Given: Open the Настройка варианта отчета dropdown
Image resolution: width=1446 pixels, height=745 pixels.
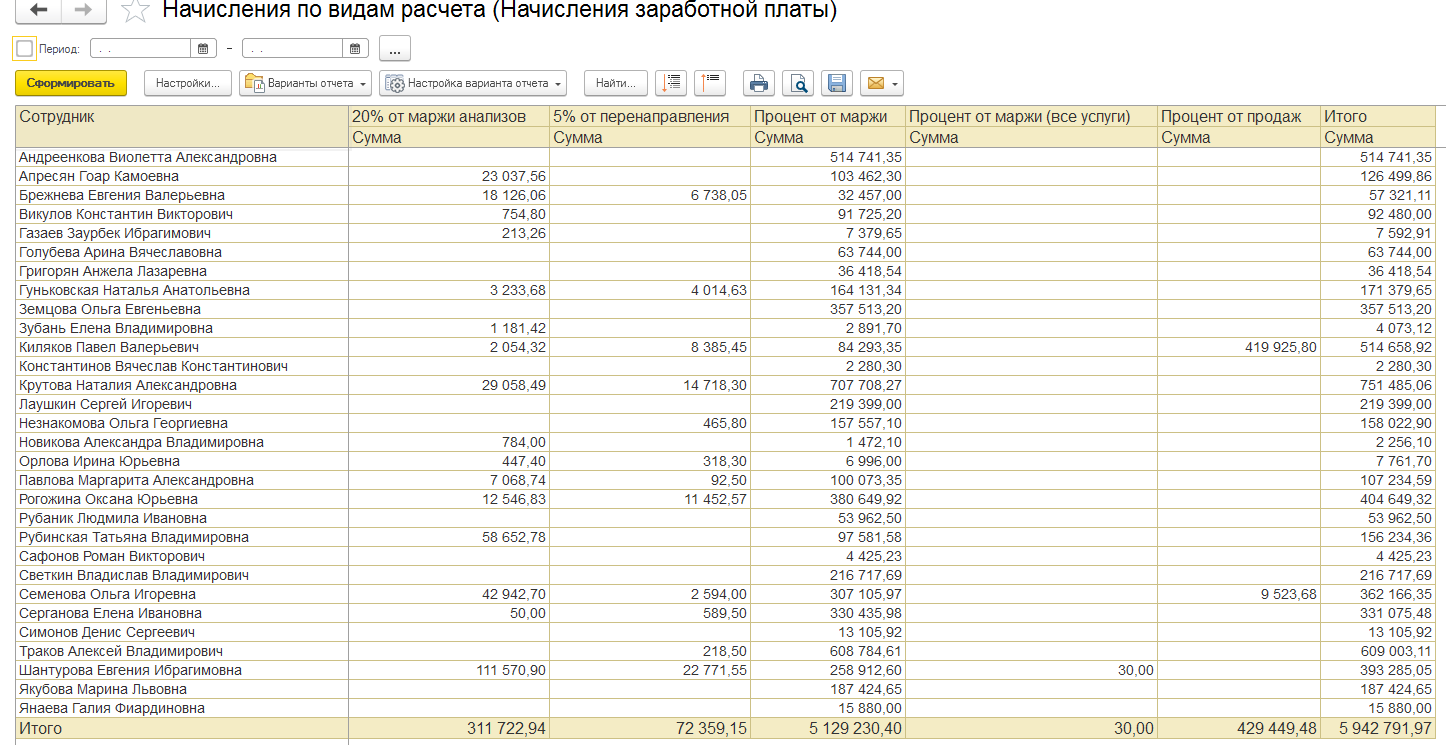Looking at the screenshot, I should pyautogui.click(x=474, y=83).
